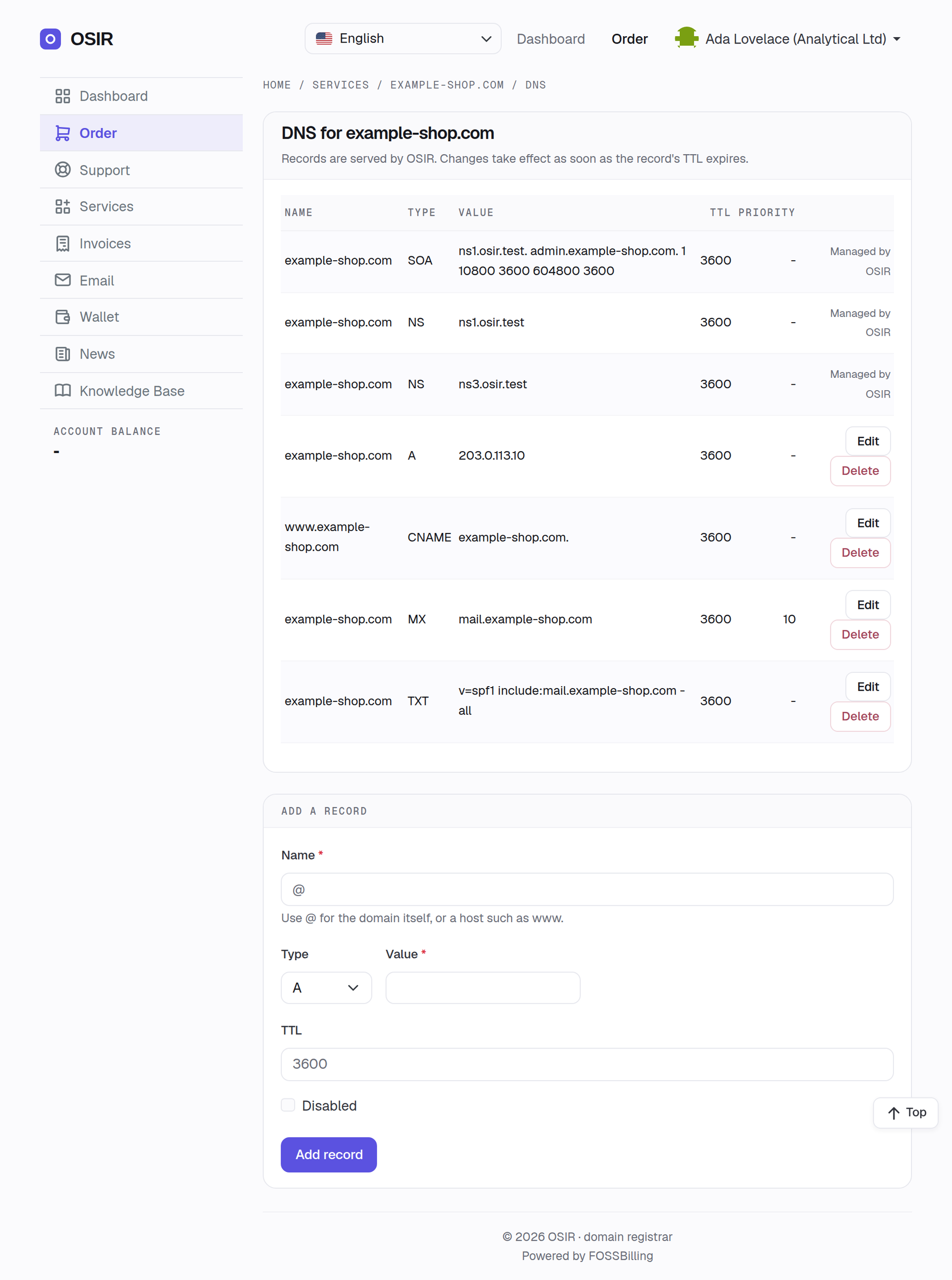Select Wallet label in the sidebar

pyautogui.click(x=99, y=317)
